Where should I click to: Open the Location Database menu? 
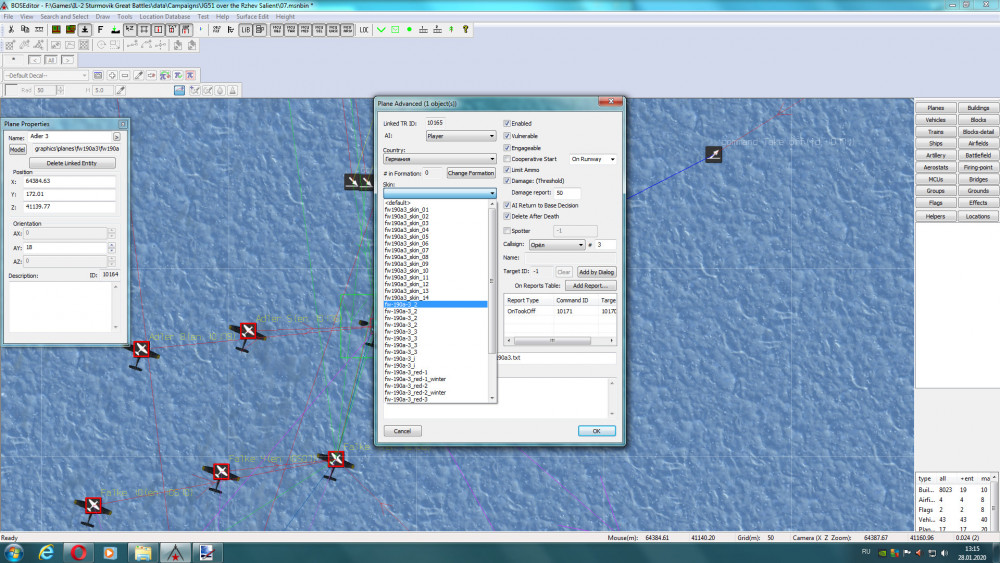165,17
